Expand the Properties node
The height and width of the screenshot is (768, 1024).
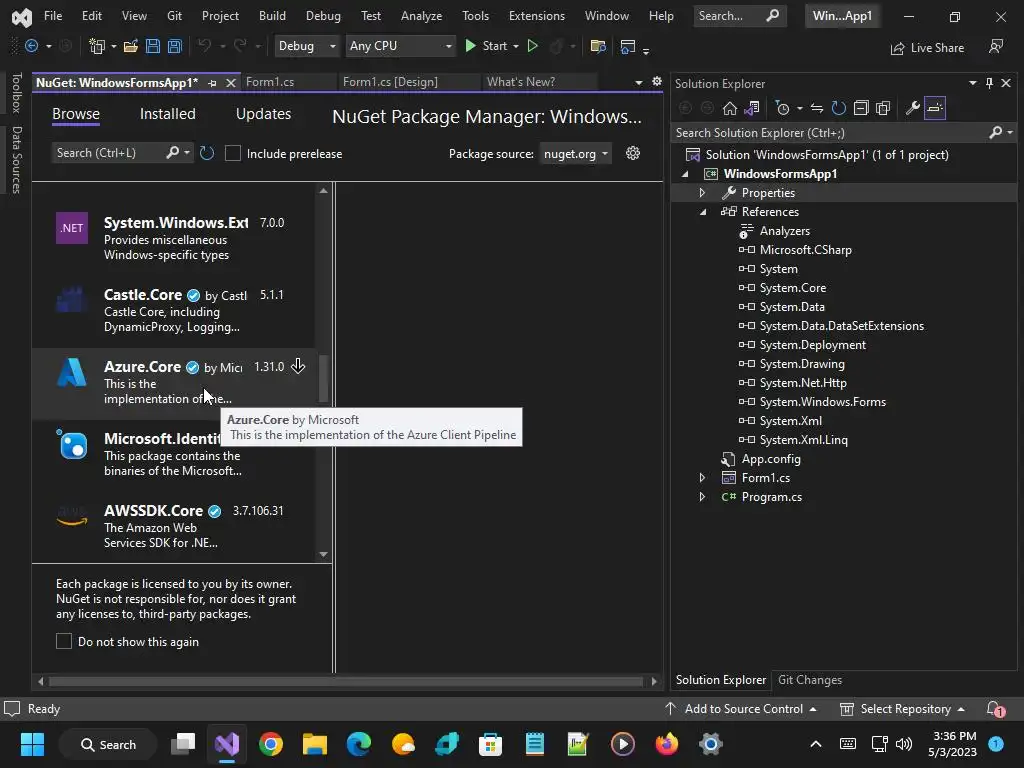(x=702, y=193)
